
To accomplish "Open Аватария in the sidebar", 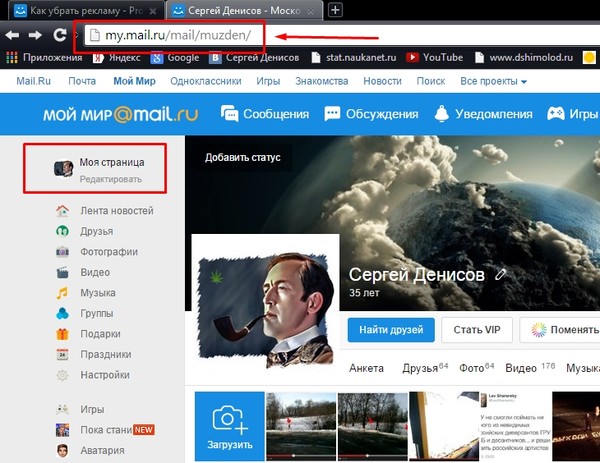I will tap(90, 451).
